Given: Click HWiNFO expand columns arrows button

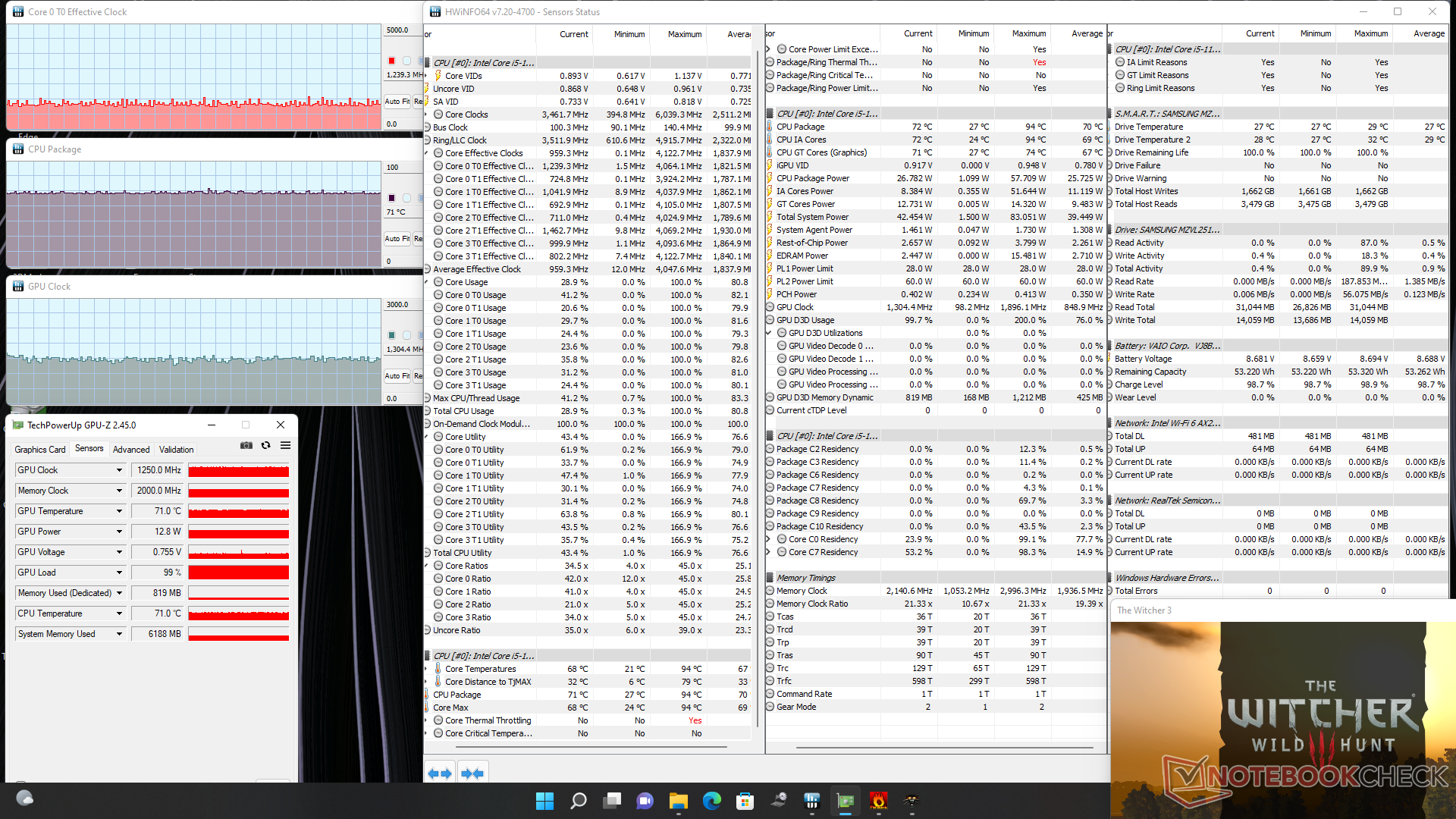Looking at the screenshot, I should pyautogui.click(x=440, y=773).
